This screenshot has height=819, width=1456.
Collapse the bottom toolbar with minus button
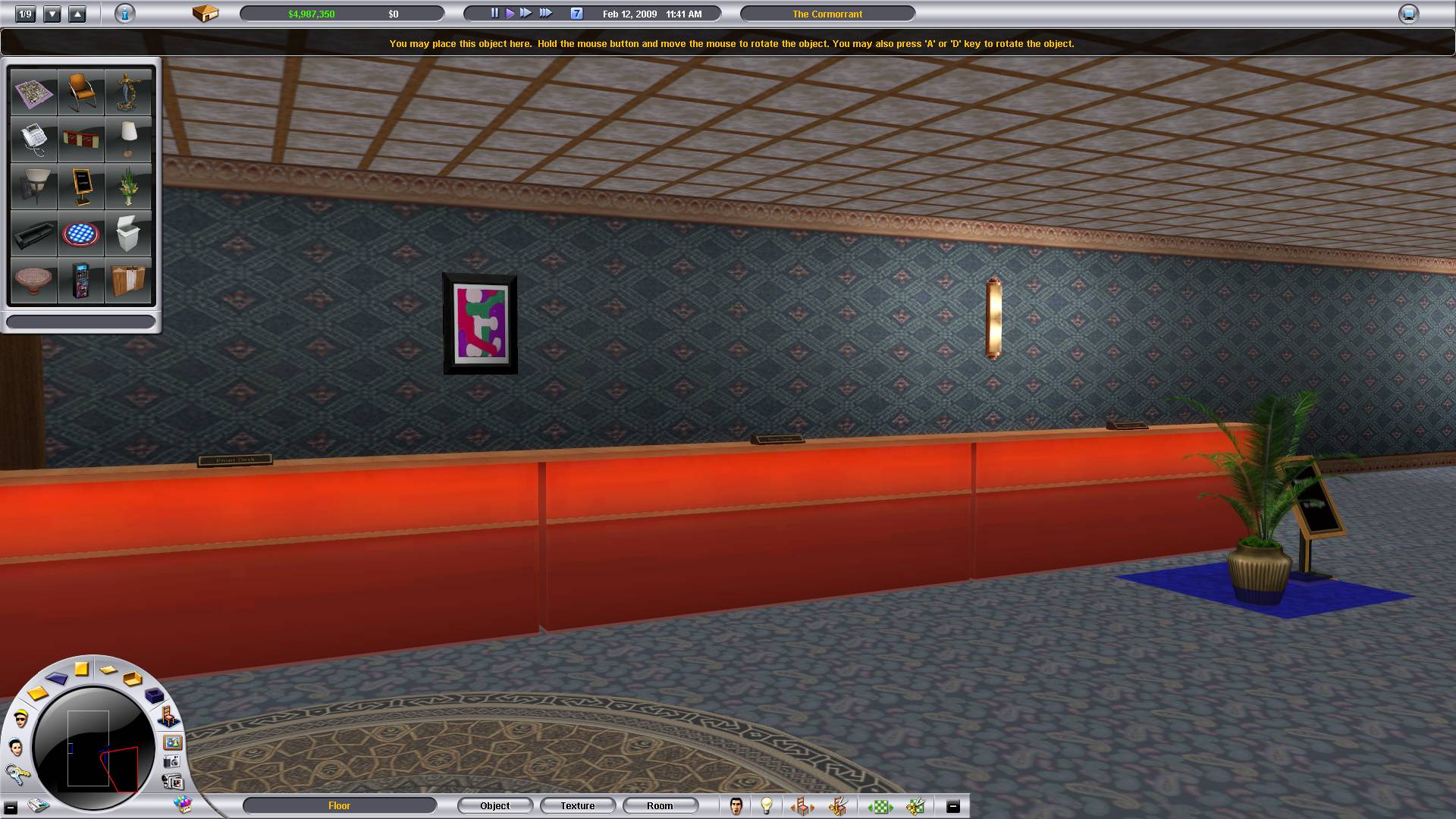[953, 806]
